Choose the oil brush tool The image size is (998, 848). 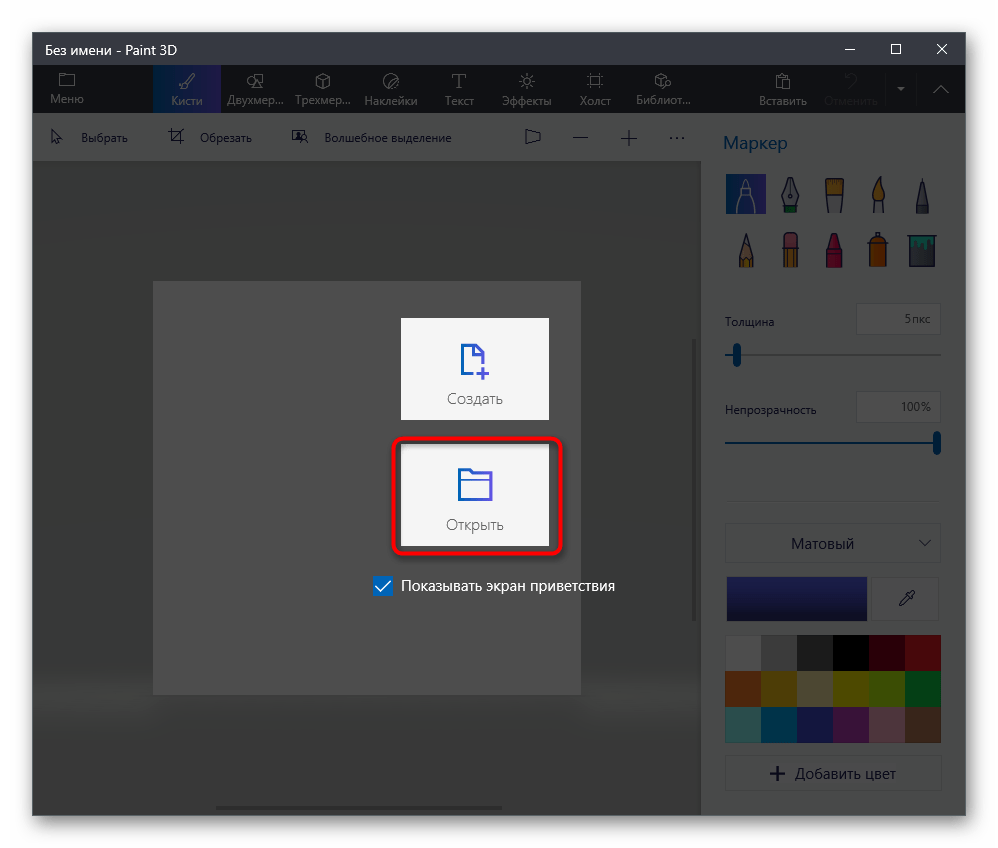(834, 194)
